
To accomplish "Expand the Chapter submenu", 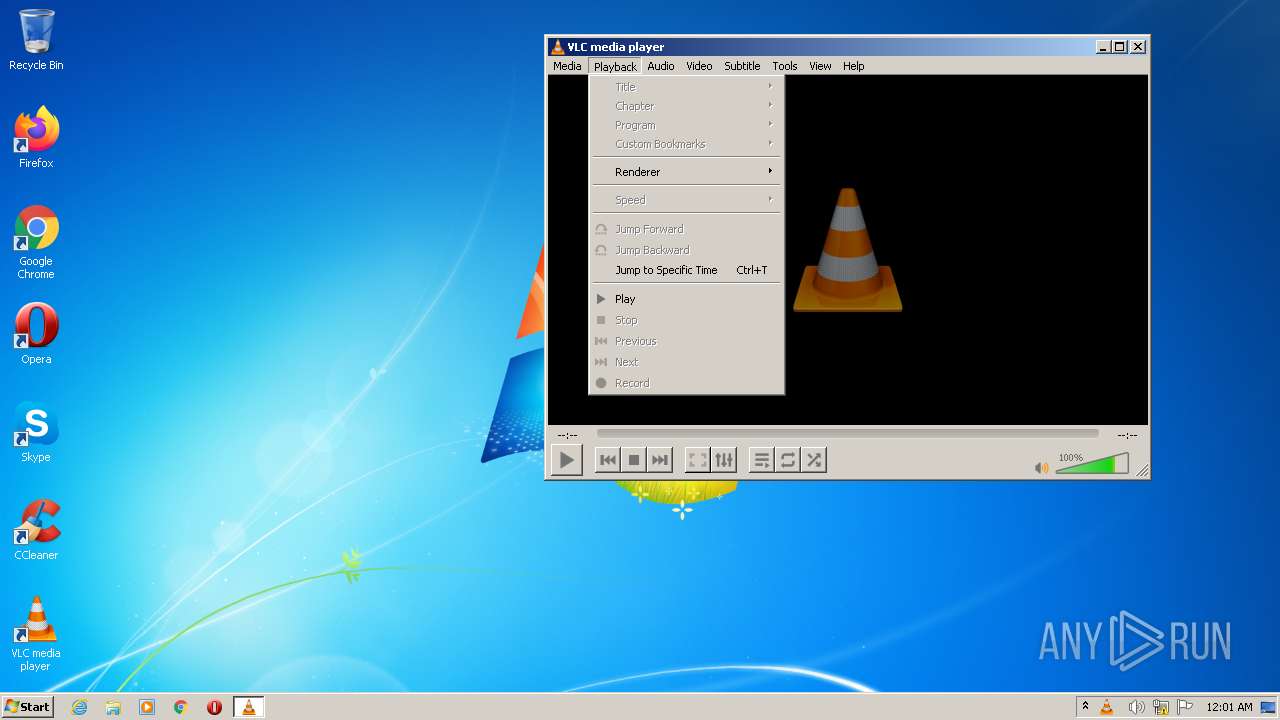I will [686, 106].
